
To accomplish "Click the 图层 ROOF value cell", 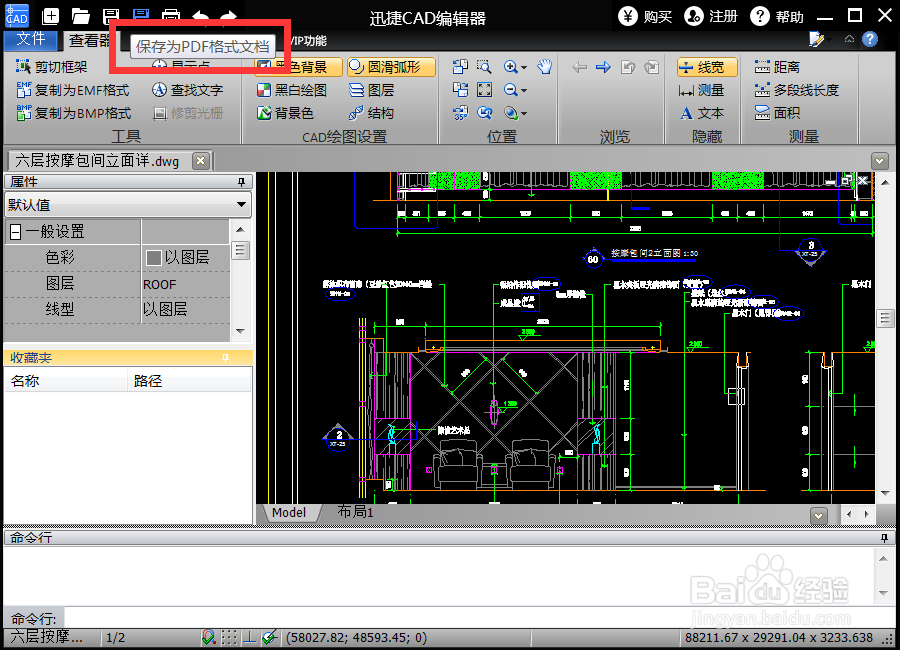I will [185, 284].
